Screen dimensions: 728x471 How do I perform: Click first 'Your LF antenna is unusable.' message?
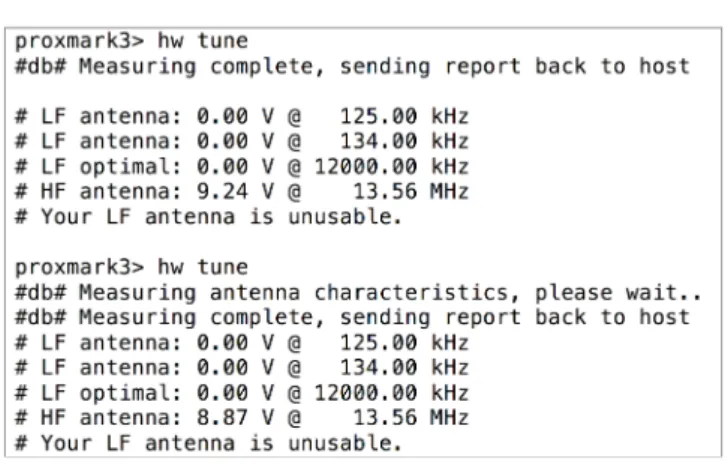(208, 217)
